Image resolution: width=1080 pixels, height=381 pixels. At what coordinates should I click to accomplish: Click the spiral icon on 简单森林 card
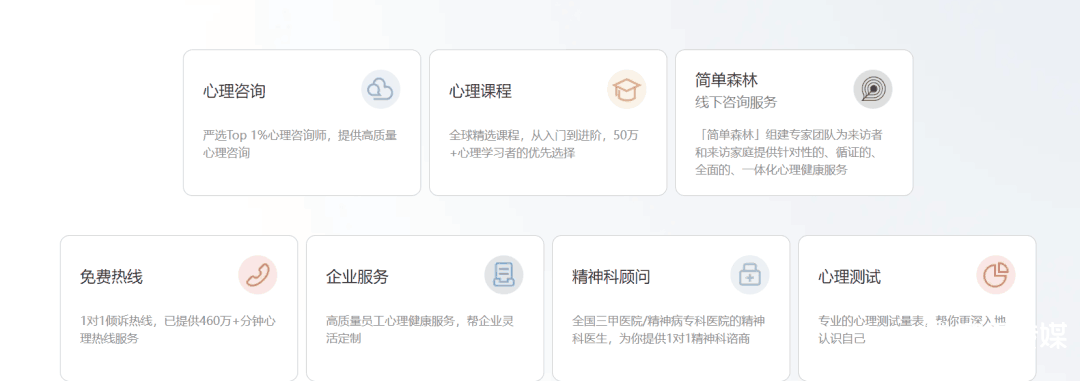coord(873,89)
